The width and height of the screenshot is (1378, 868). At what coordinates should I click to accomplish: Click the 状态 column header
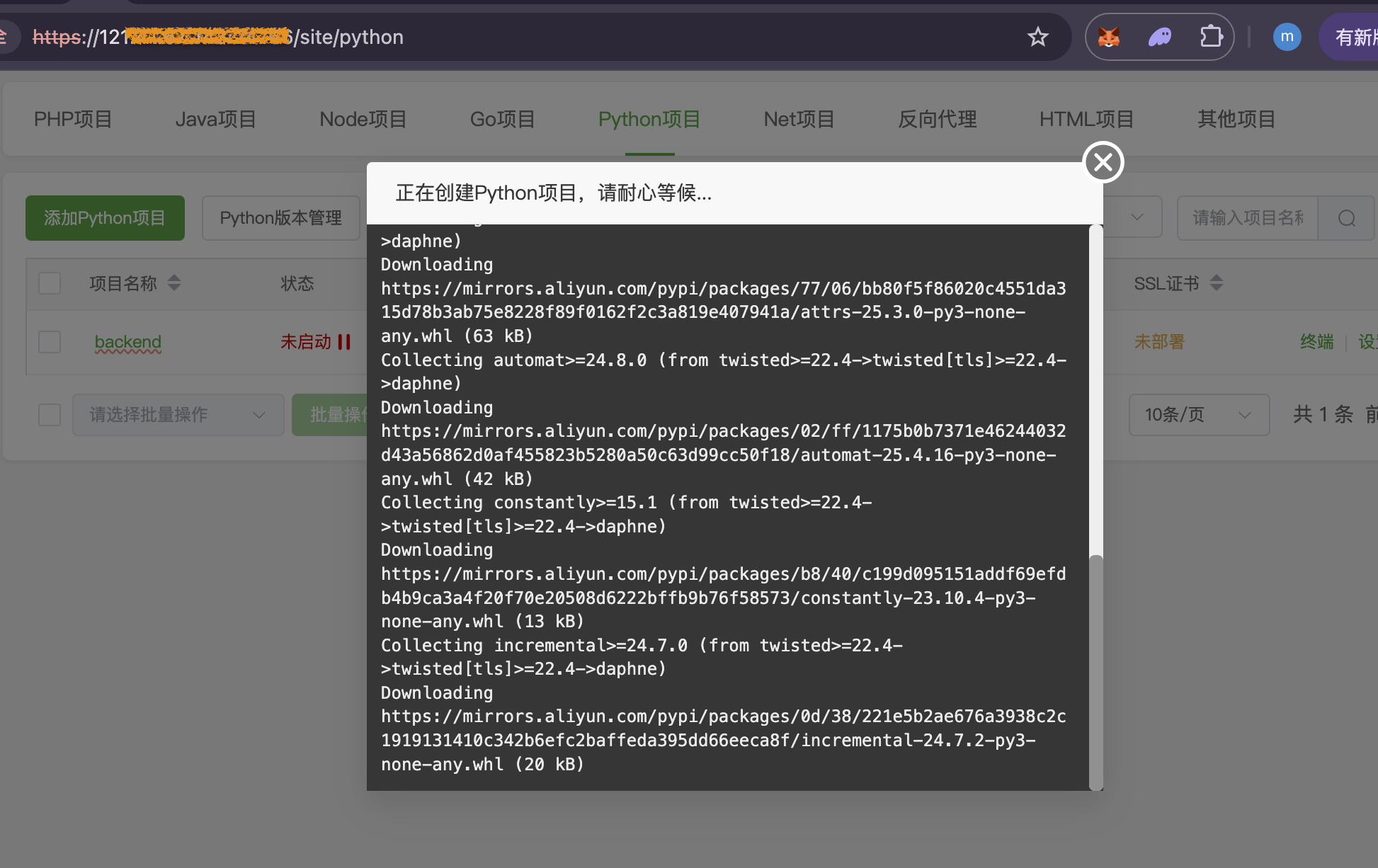point(297,283)
